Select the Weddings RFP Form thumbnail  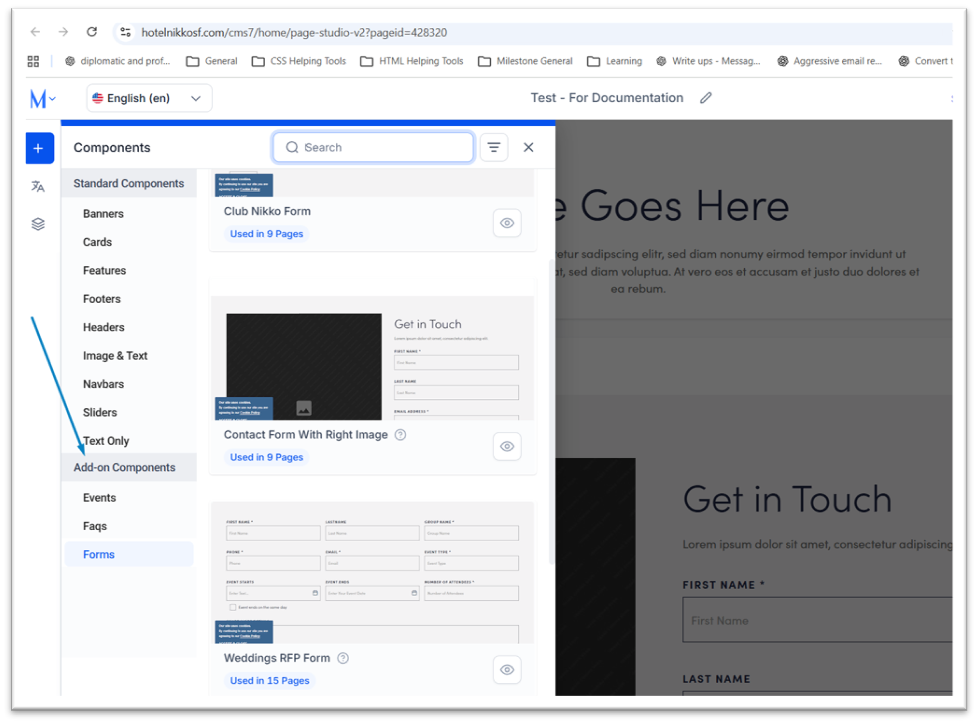click(x=372, y=572)
